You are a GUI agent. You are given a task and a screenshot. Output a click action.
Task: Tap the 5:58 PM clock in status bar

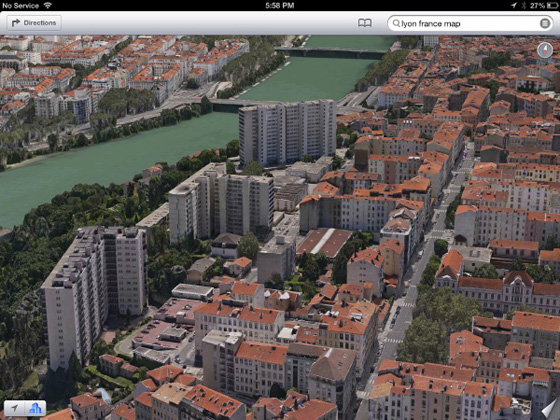coord(280,5)
